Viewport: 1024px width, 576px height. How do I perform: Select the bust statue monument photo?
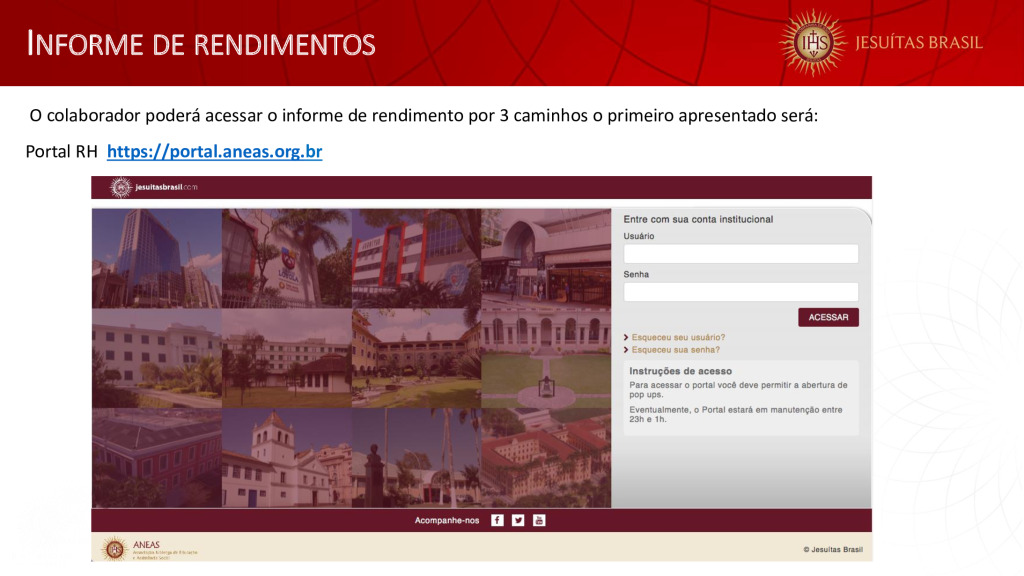[x=415, y=458]
